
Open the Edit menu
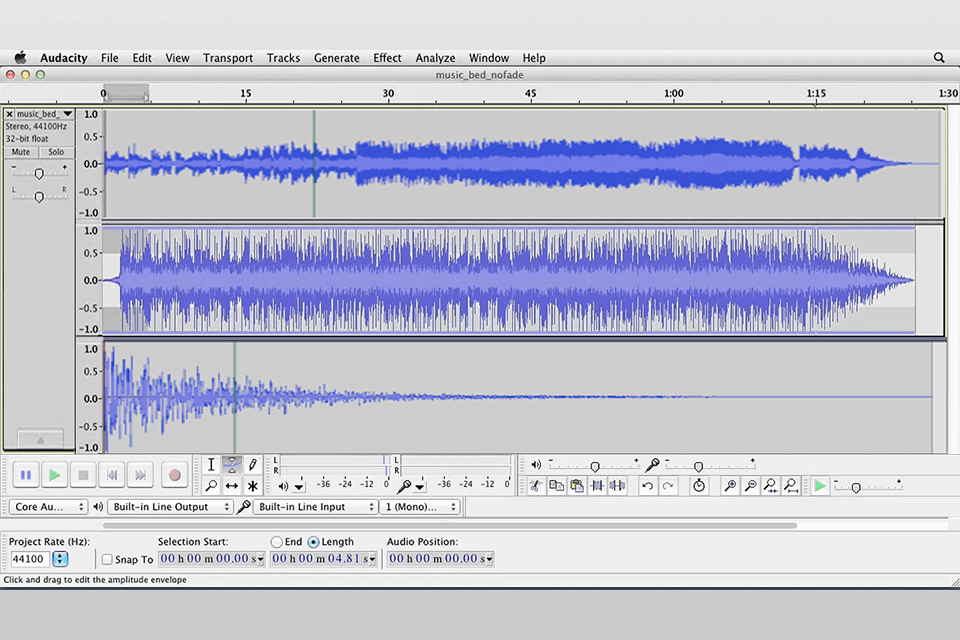point(142,58)
